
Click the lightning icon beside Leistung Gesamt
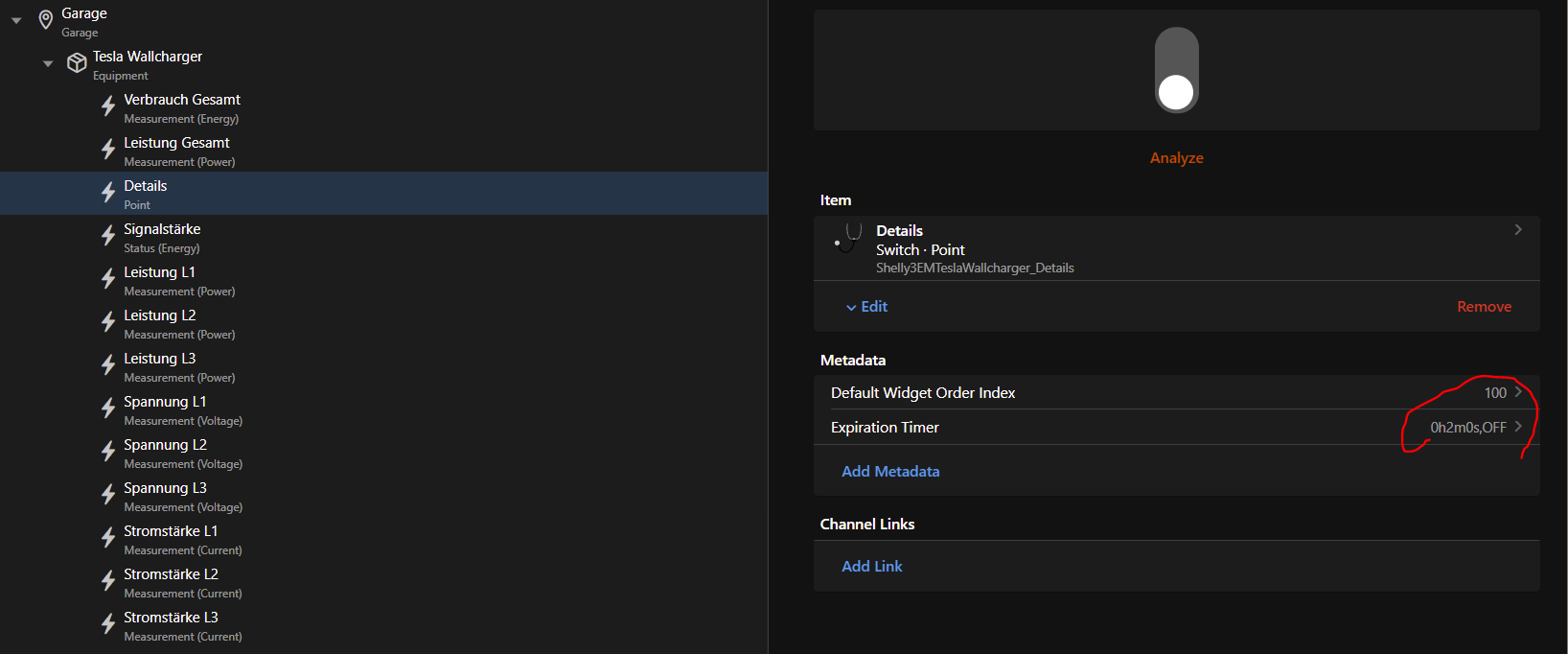tap(108, 150)
